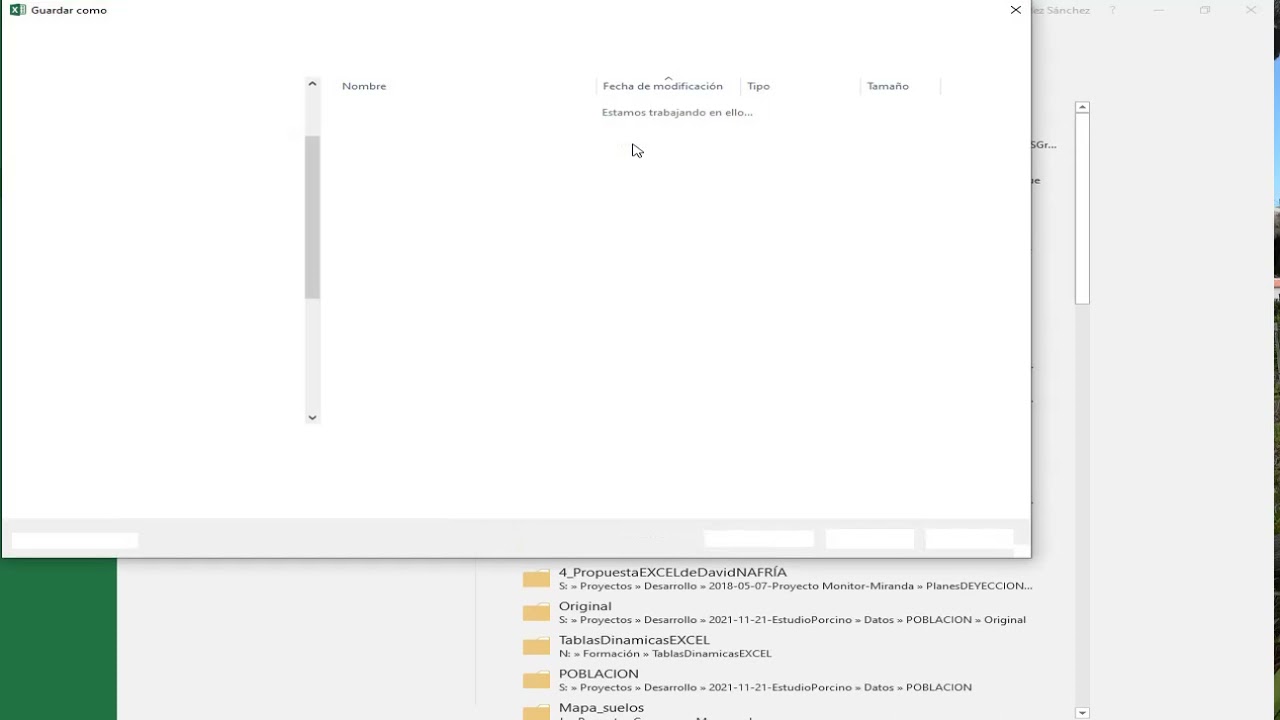The image size is (1280, 720).
Task: Minimize the Excel window
Action: coord(1159,10)
